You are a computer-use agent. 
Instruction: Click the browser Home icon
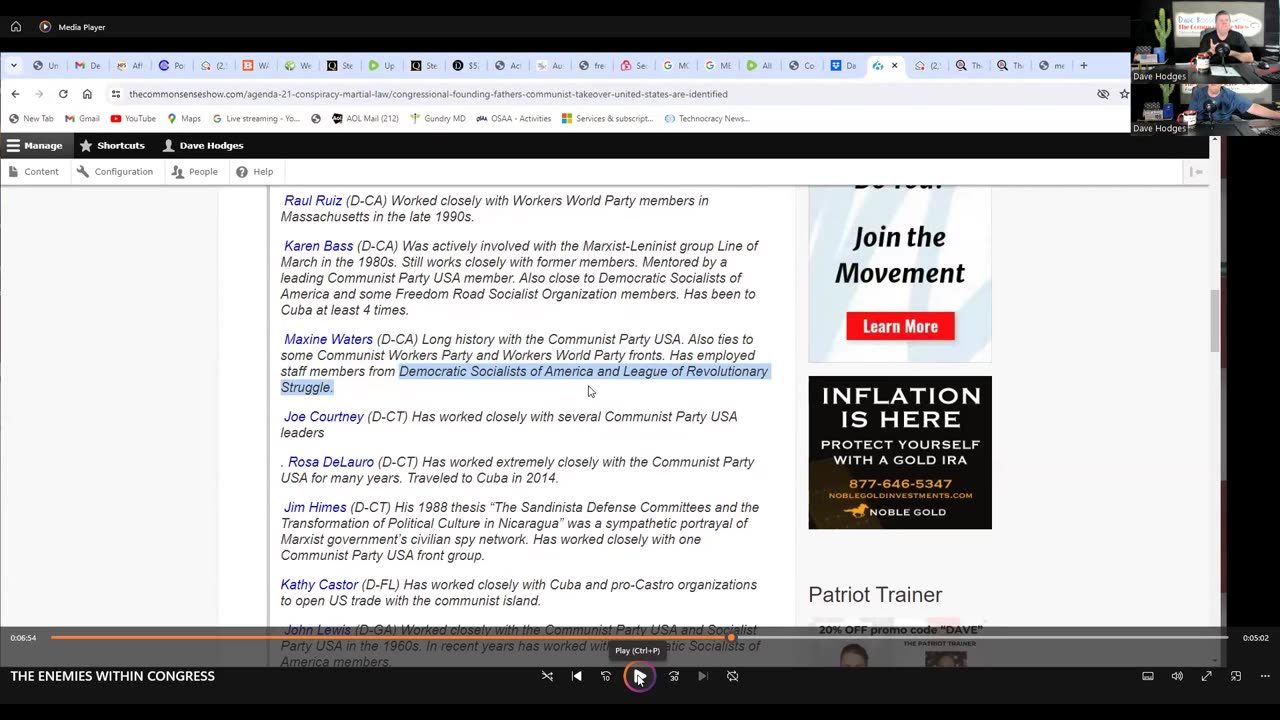tap(87, 94)
